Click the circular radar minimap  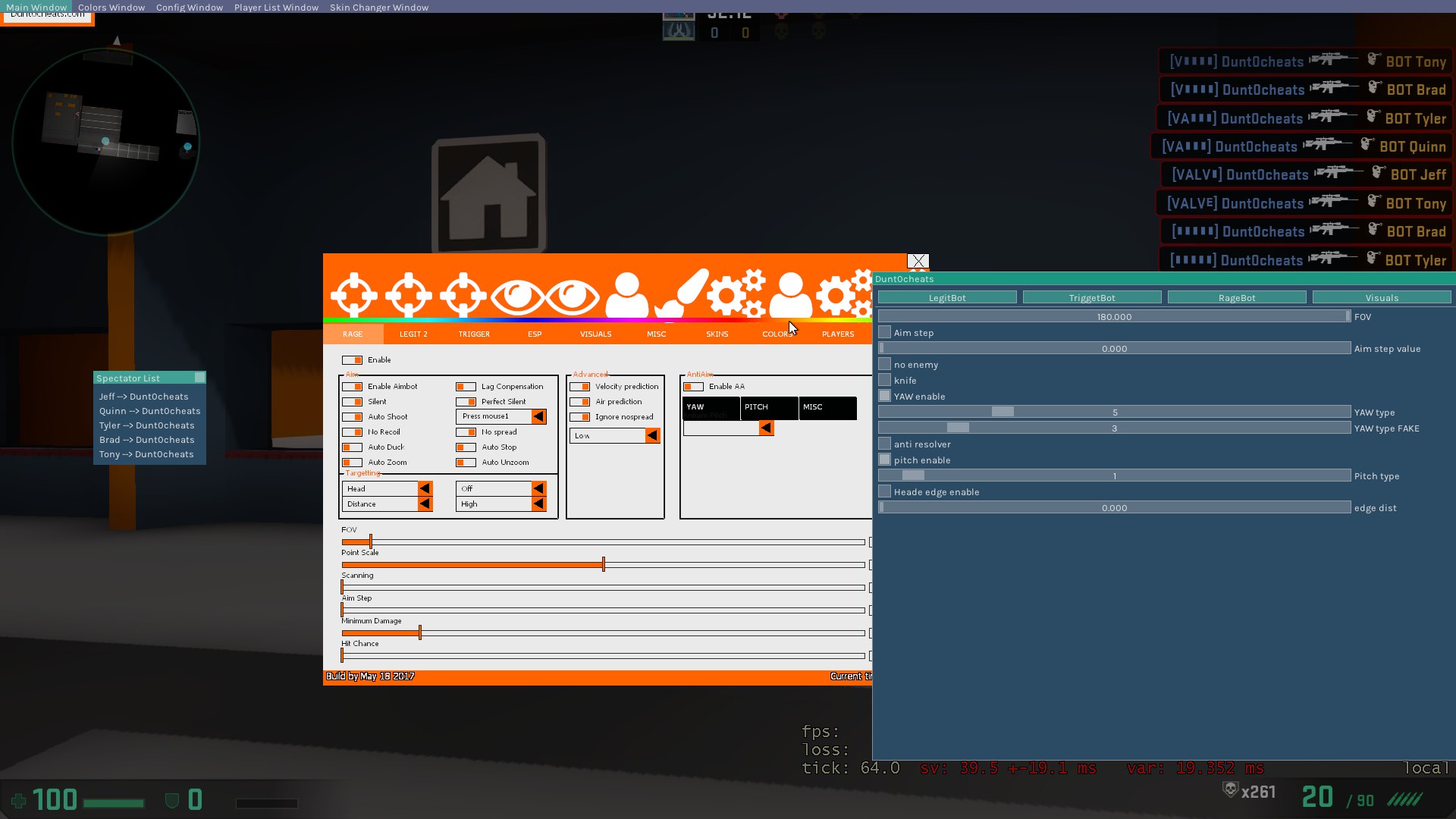tap(106, 142)
